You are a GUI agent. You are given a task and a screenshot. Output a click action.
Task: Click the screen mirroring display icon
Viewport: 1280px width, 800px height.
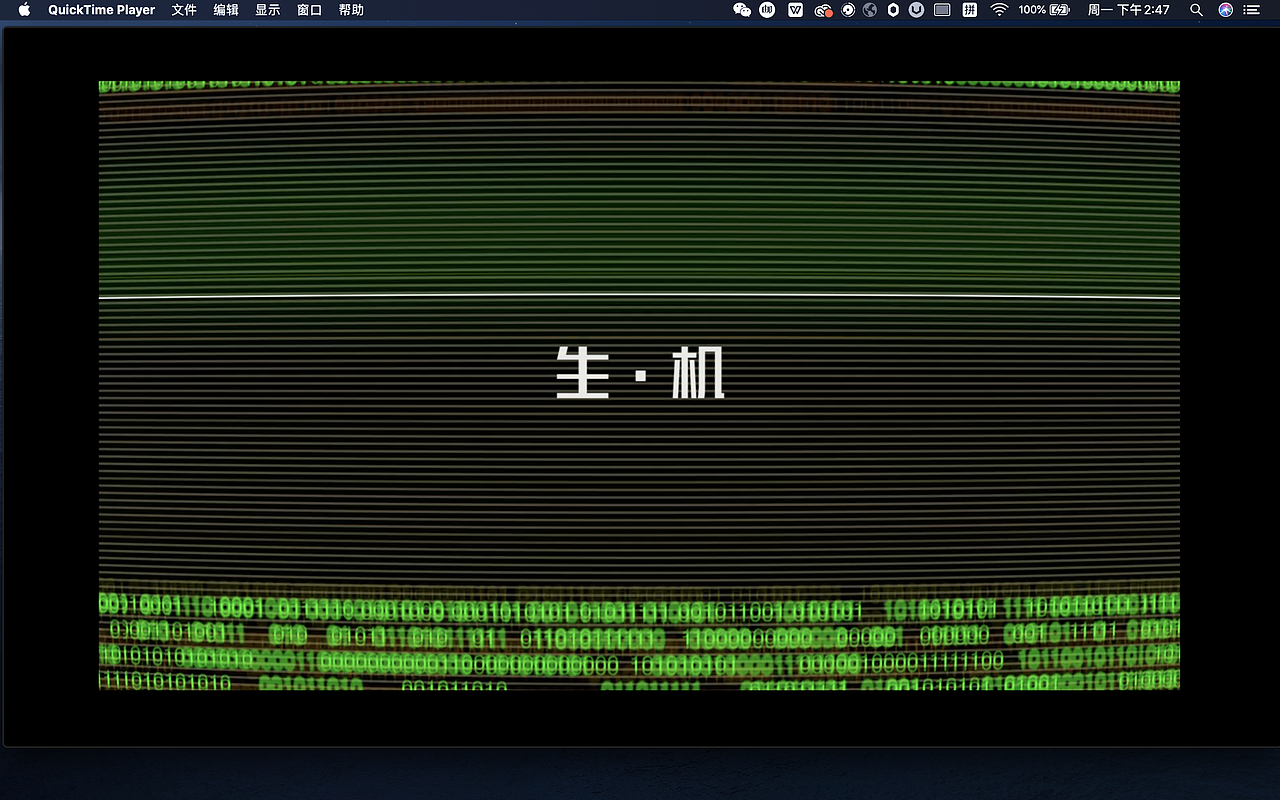coord(941,10)
